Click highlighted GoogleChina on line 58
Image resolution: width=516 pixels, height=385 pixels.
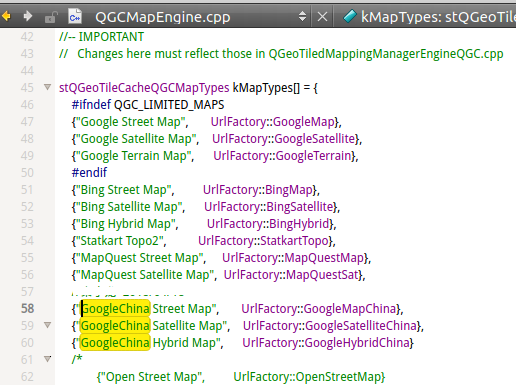pos(116,309)
